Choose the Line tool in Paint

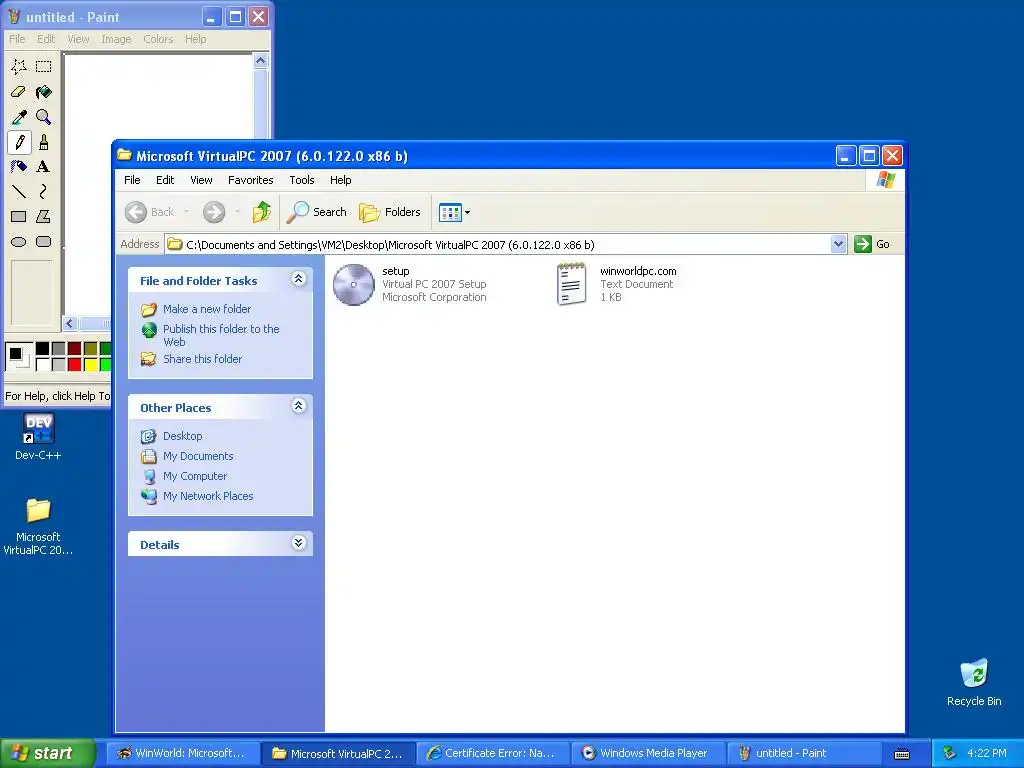pyautogui.click(x=19, y=191)
